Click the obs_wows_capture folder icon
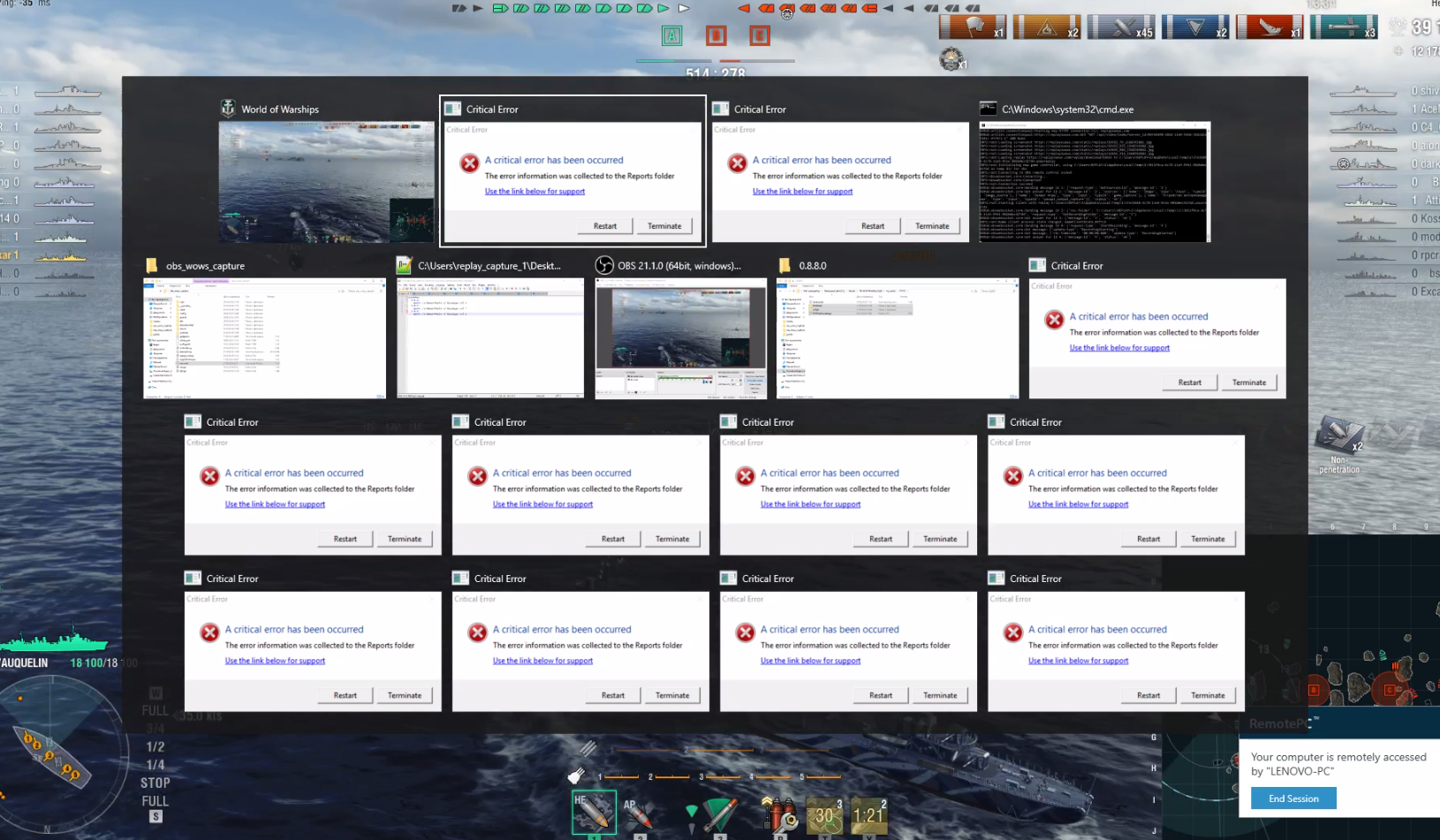The width and height of the screenshot is (1440, 840). (x=152, y=266)
